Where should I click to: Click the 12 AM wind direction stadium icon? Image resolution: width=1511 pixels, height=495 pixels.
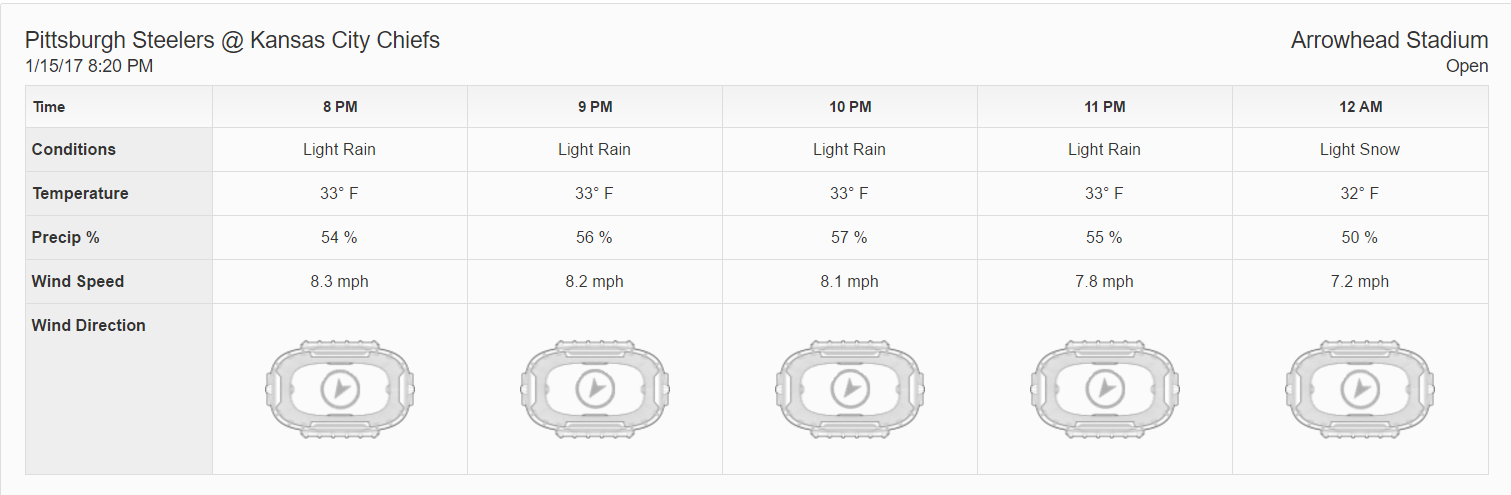[1360, 387]
